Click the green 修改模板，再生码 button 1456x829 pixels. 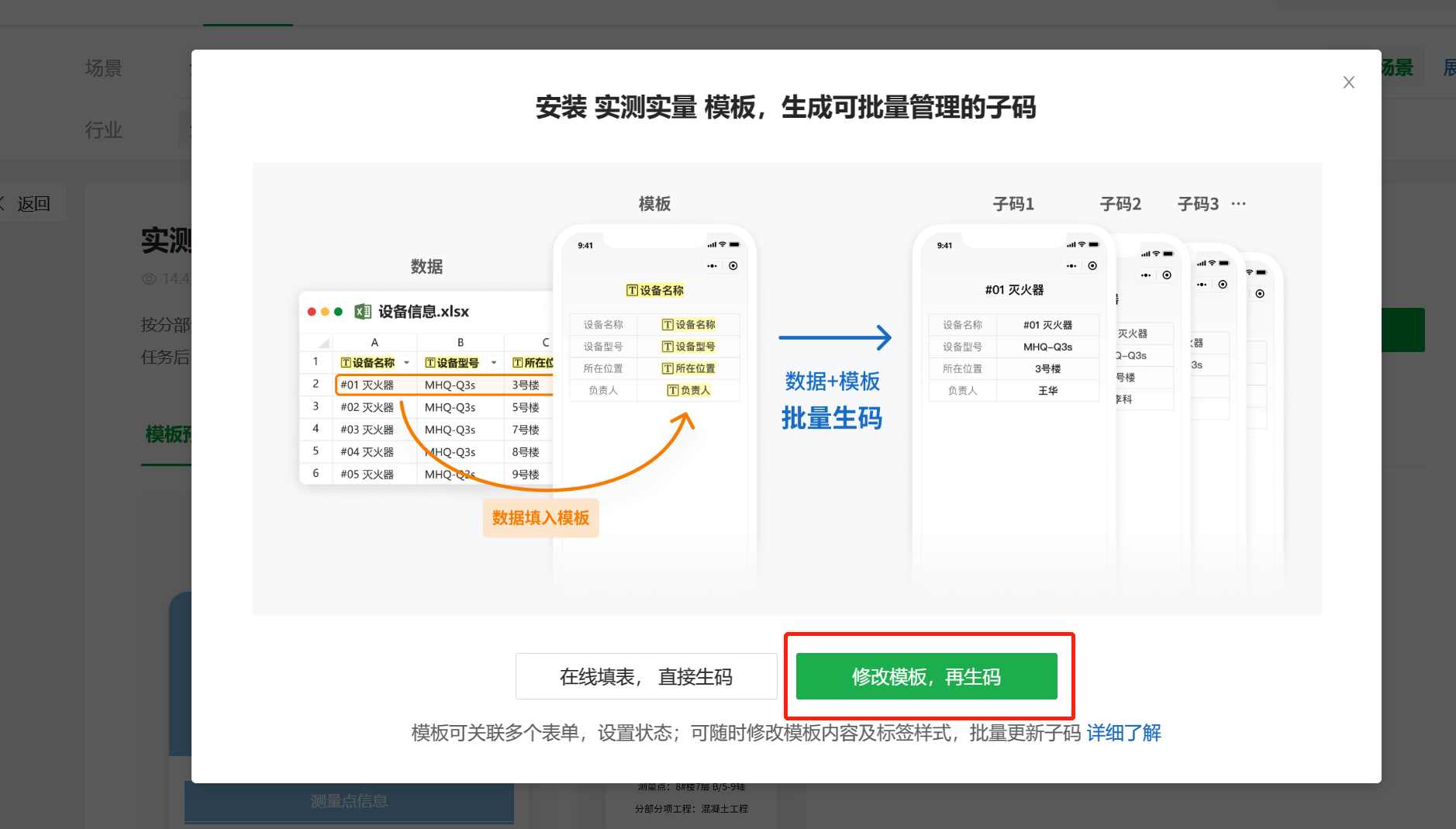[926, 676]
